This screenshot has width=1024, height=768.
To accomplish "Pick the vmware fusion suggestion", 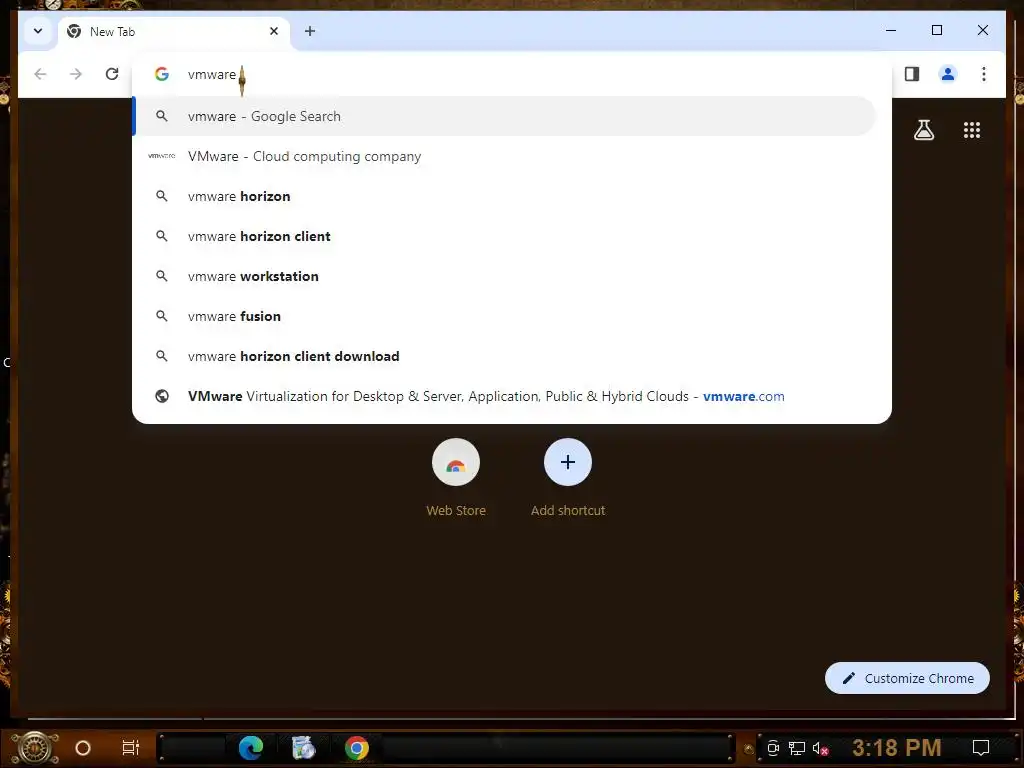I will pyautogui.click(x=504, y=316).
